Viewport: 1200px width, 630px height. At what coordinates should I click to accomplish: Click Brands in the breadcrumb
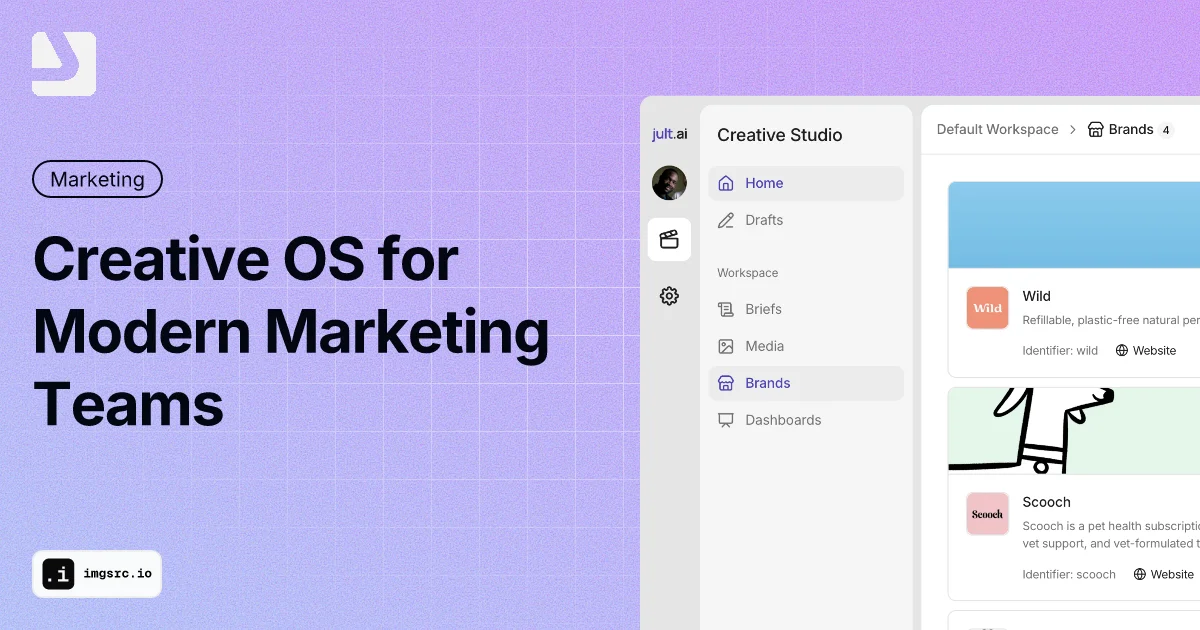click(1131, 129)
